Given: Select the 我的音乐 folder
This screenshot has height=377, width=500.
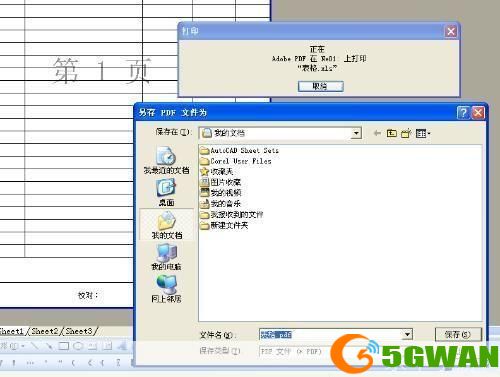Looking at the screenshot, I should point(220,203).
